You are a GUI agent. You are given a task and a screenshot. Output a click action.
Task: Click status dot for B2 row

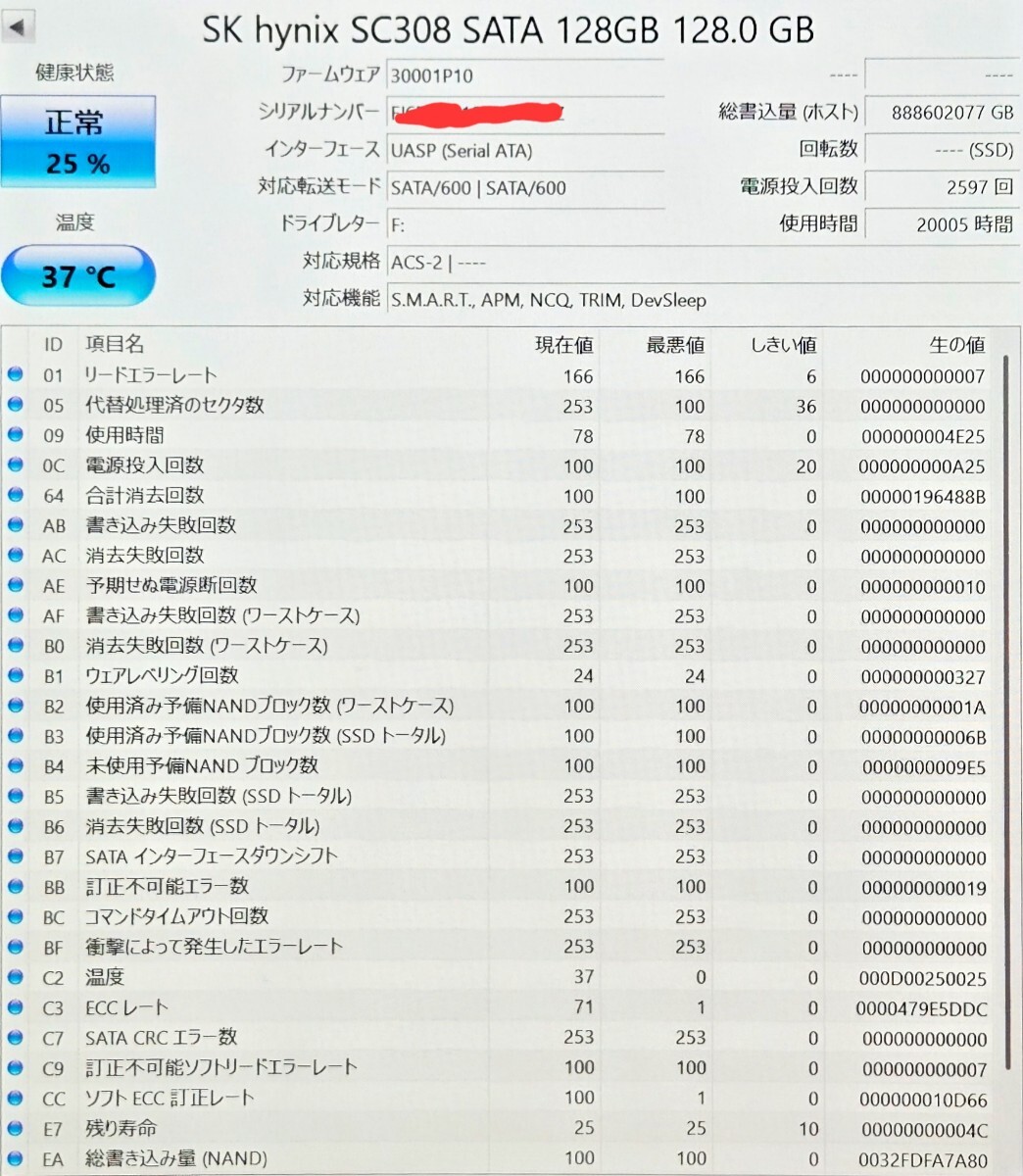(15, 706)
